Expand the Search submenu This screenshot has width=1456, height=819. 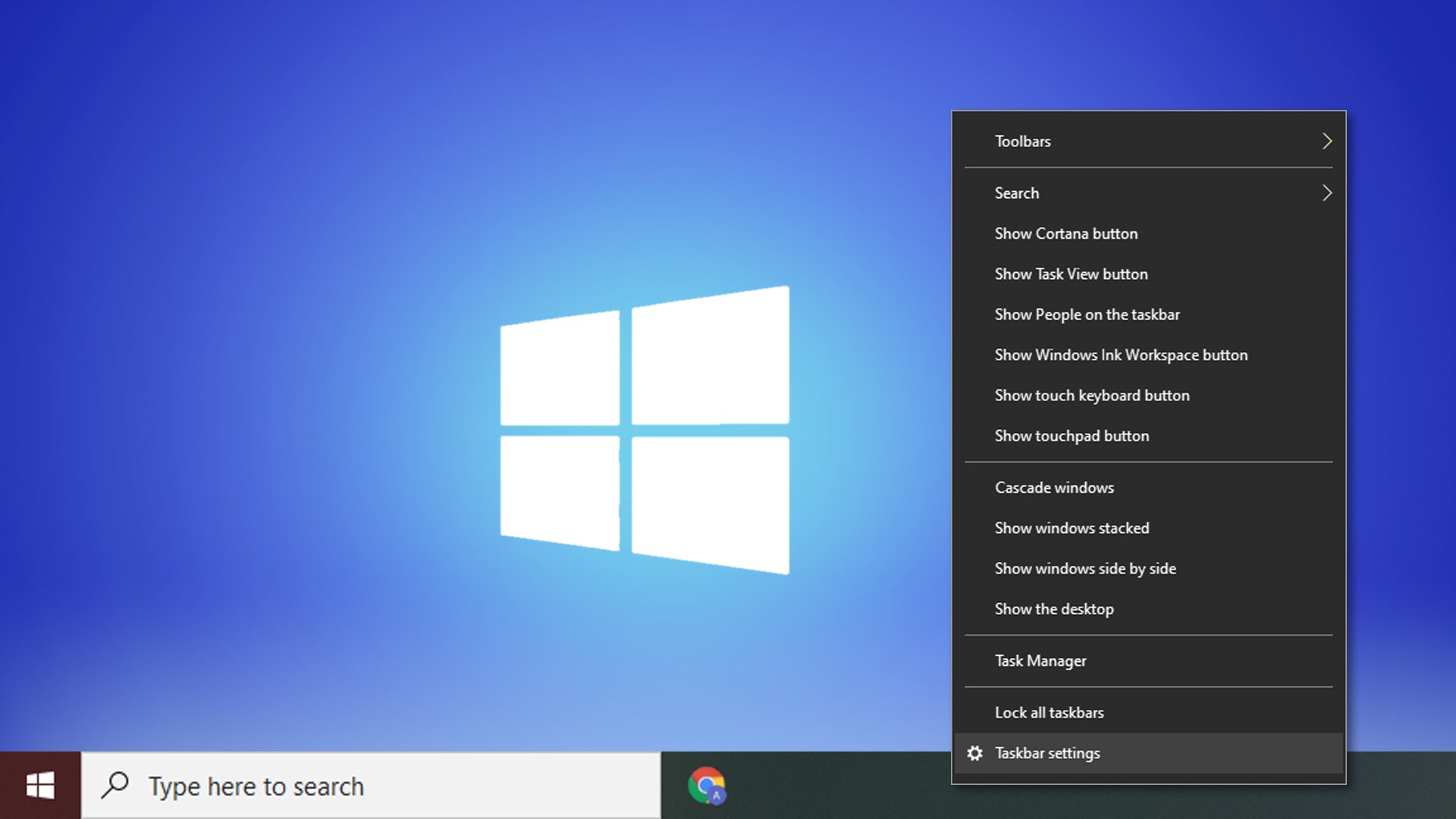coord(1148,192)
